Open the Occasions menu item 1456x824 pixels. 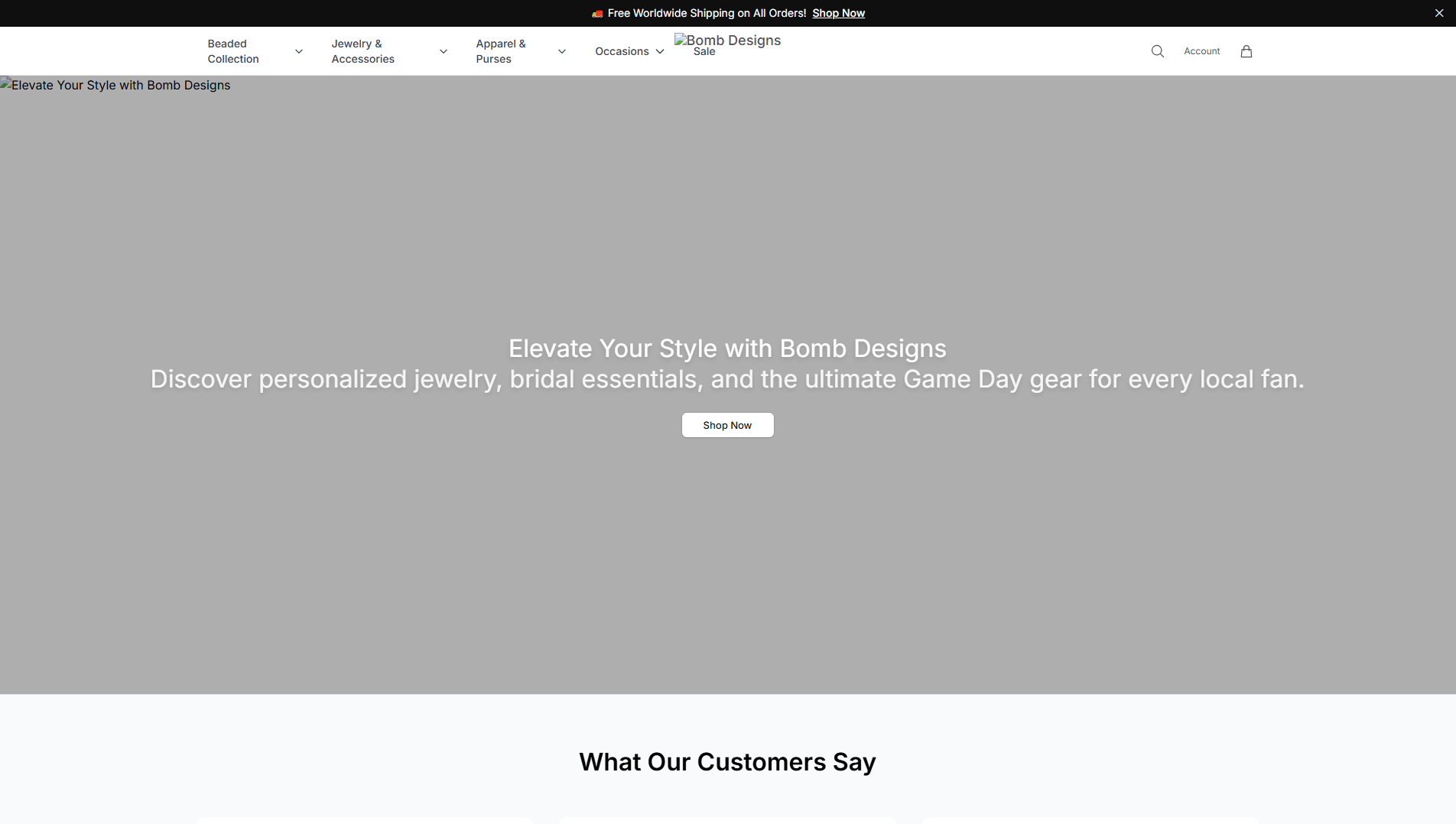click(x=622, y=51)
